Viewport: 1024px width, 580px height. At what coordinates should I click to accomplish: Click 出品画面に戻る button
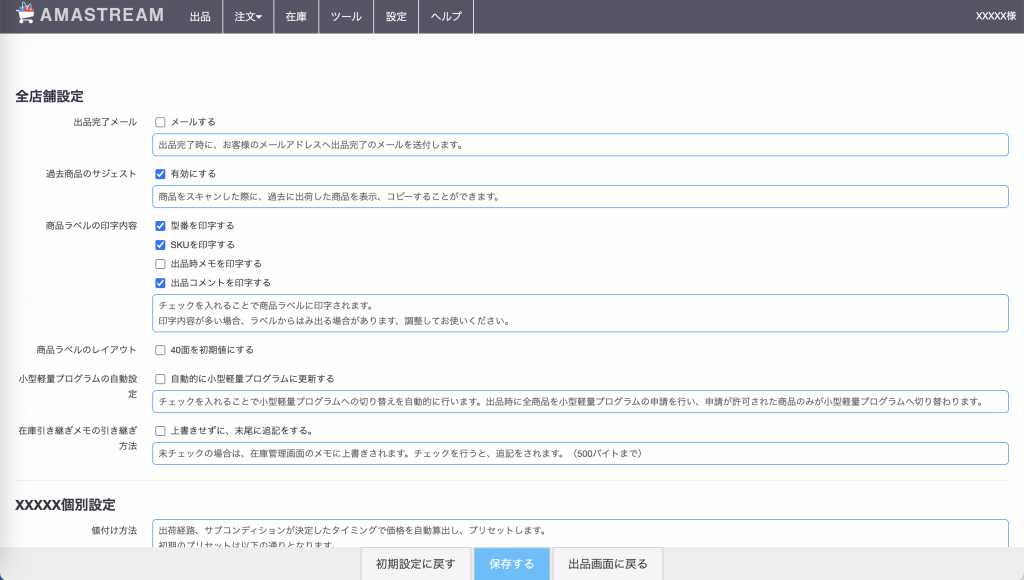(x=607, y=564)
